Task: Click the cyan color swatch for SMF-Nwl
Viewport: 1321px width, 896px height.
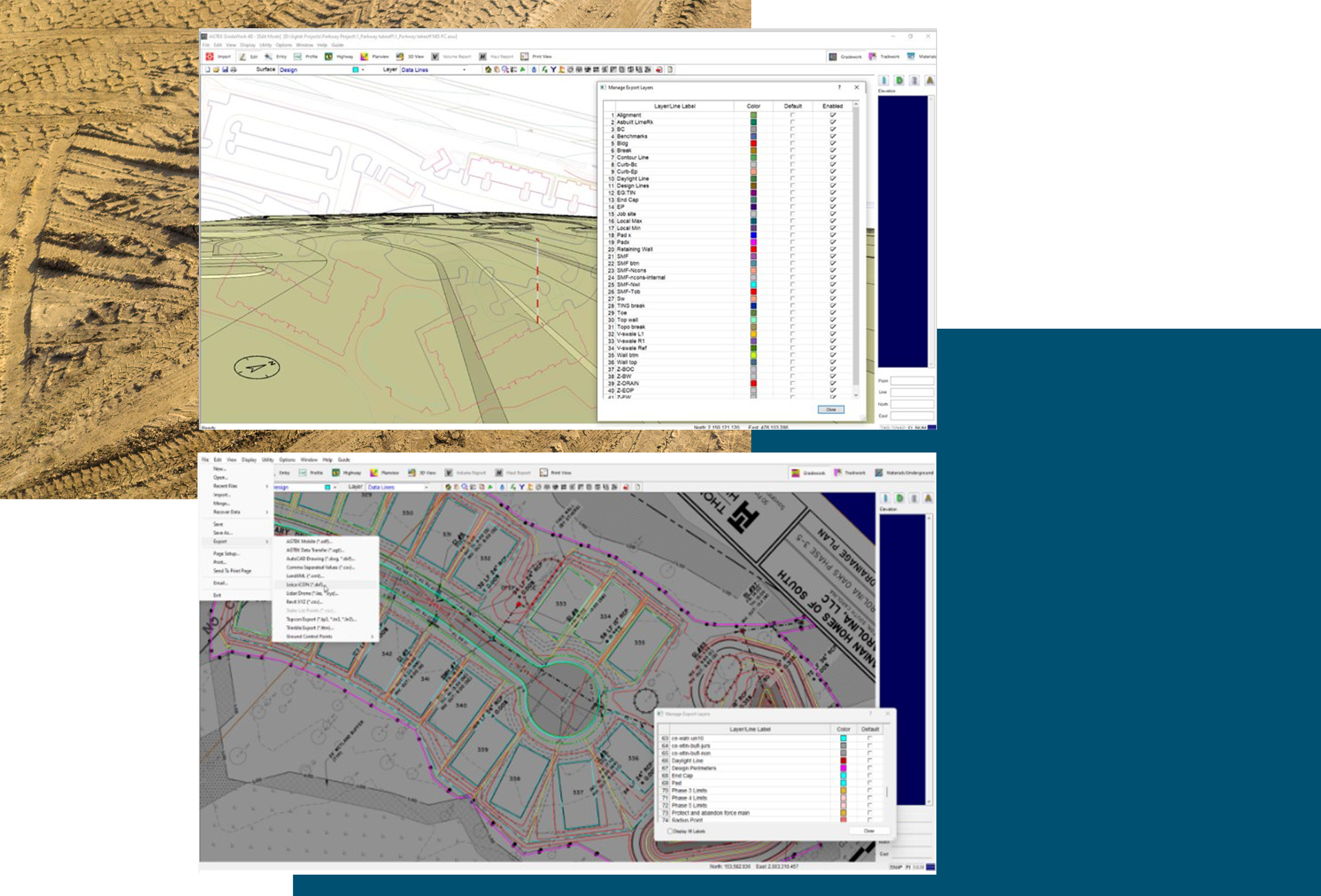Action: (x=753, y=284)
